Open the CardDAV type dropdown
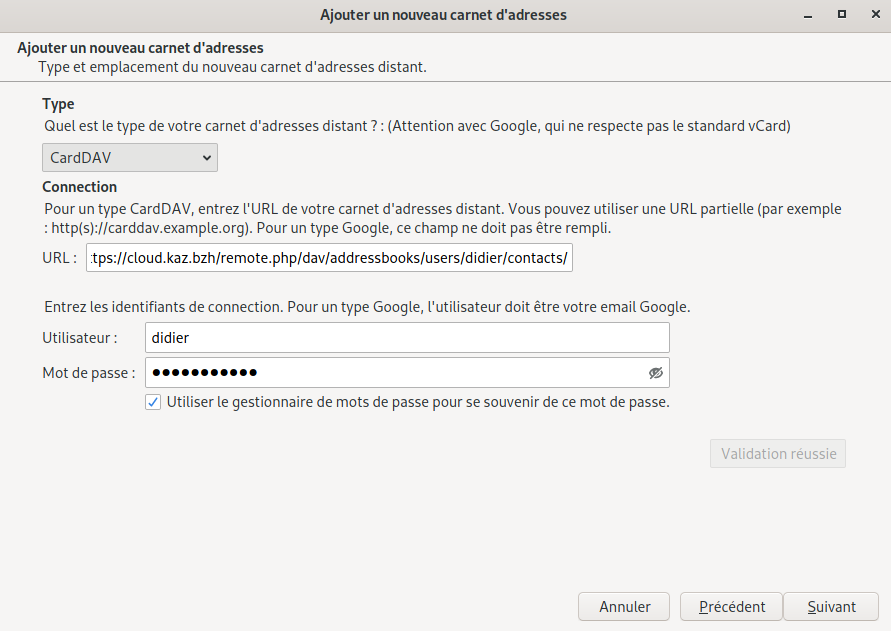This screenshot has height=631, width=891. 130,158
